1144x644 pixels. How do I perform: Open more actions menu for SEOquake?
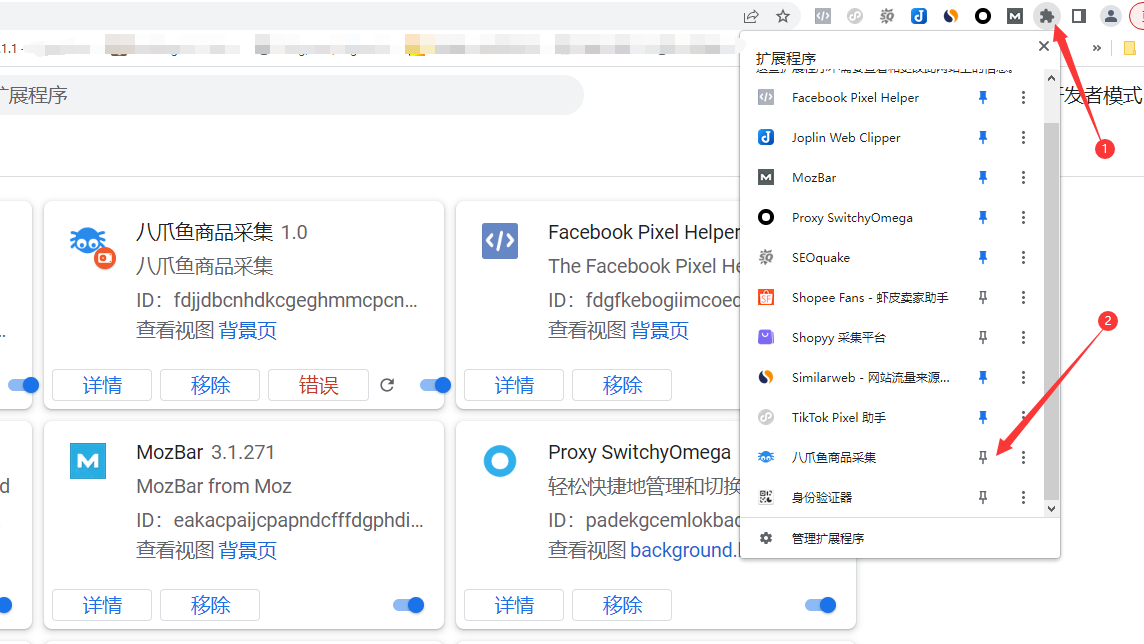(1023, 257)
